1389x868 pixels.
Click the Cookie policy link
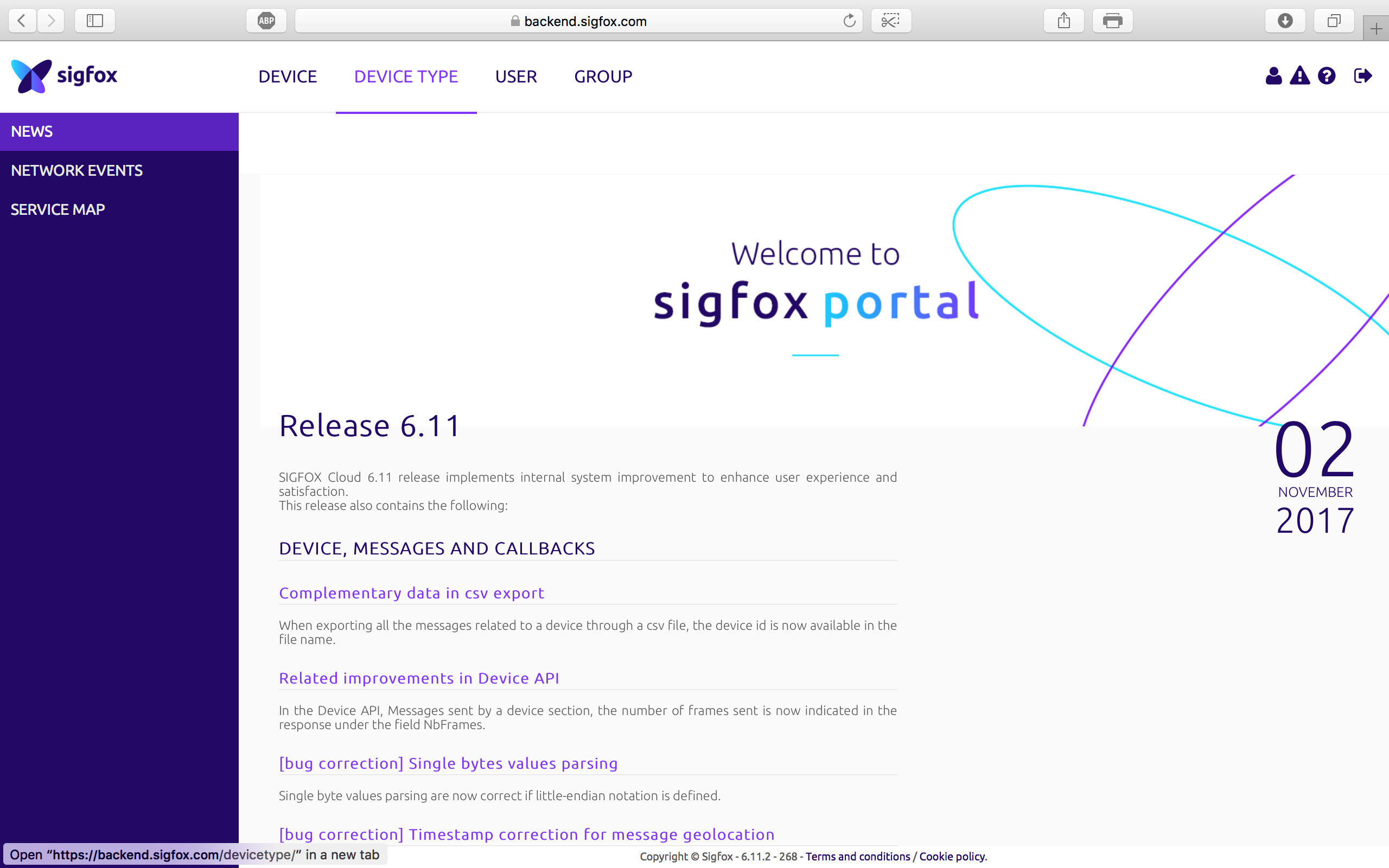[x=952, y=857]
